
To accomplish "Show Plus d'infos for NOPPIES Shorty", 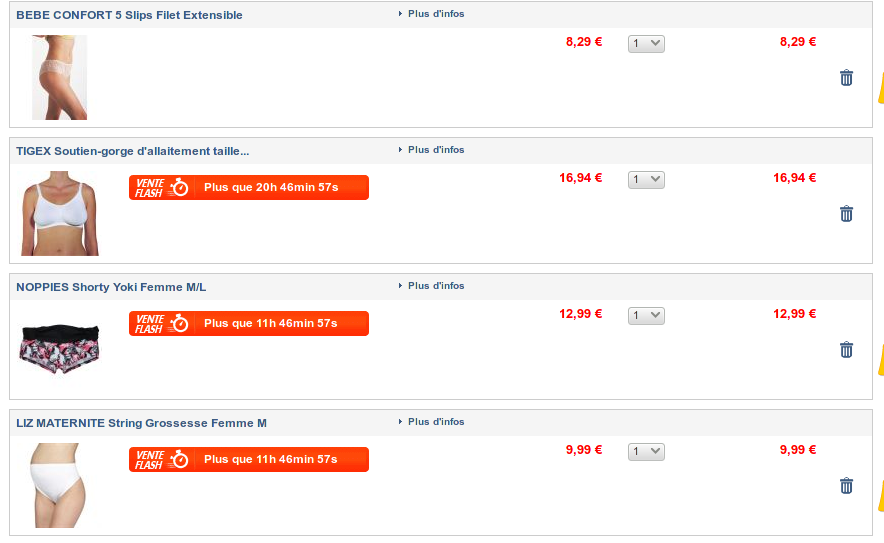I will [x=435, y=286].
